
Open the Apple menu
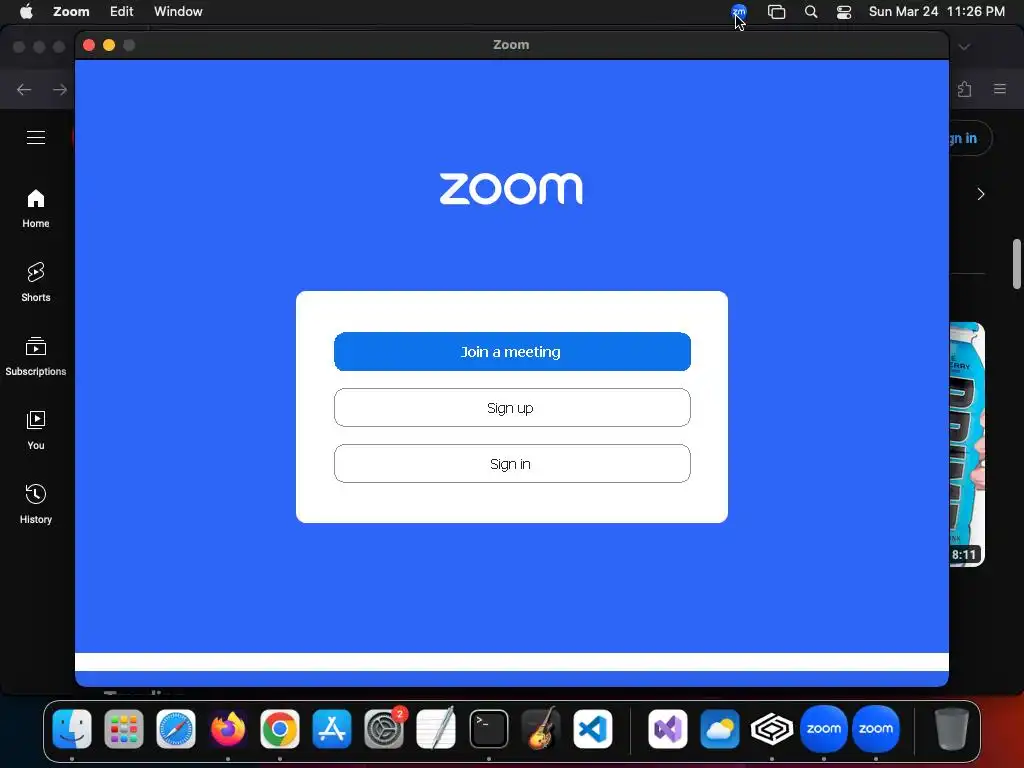pos(26,12)
